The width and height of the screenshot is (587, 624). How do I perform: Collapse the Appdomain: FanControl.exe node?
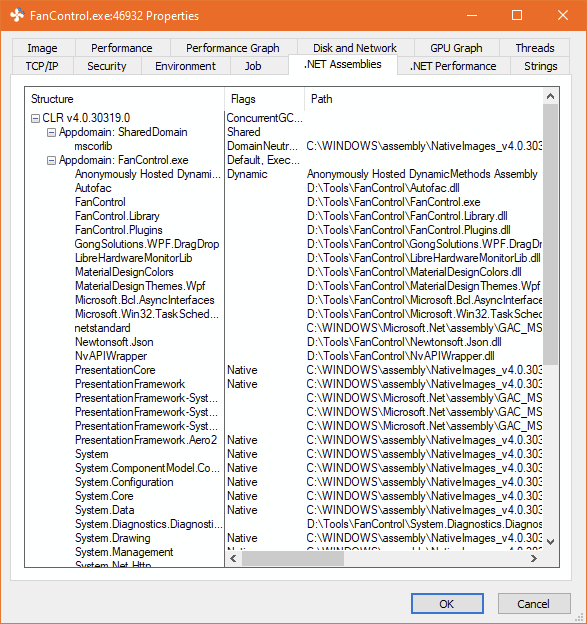coord(51,160)
